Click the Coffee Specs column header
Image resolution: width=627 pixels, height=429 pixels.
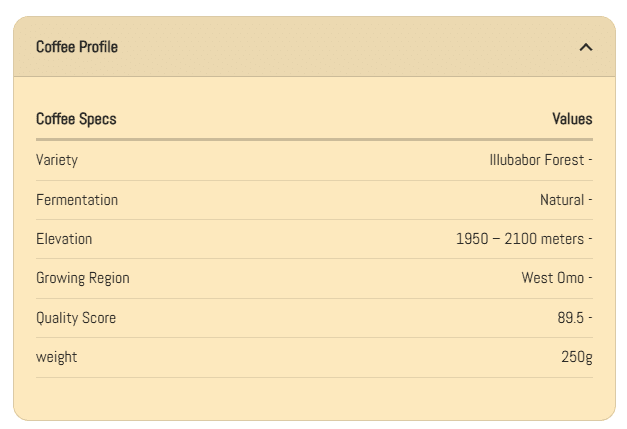[x=76, y=119]
